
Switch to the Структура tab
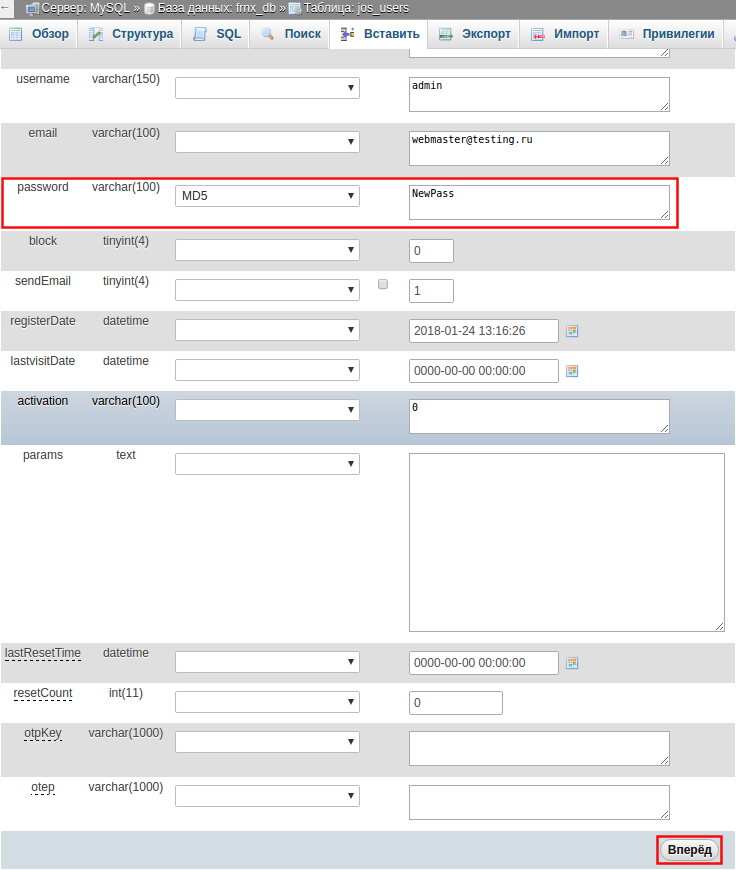point(130,34)
